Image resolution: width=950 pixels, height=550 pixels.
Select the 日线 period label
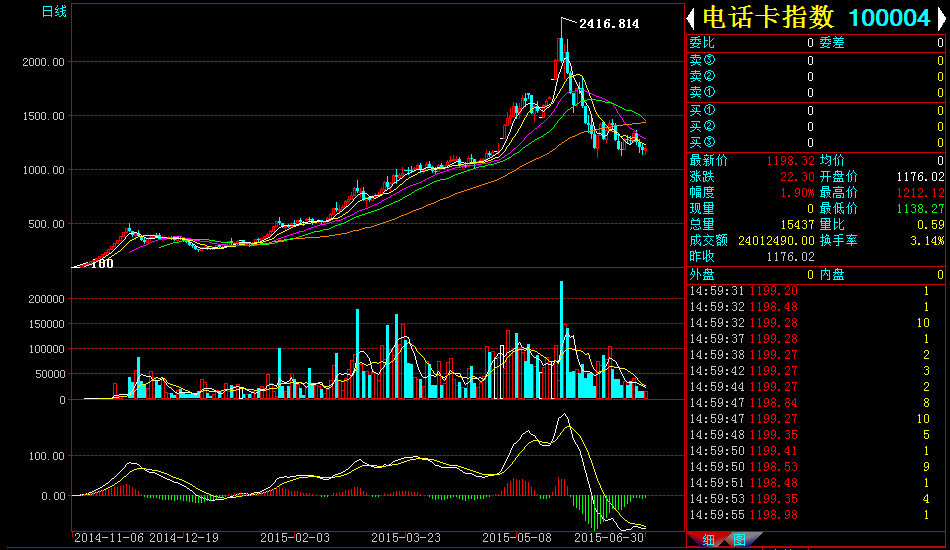pos(54,12)
